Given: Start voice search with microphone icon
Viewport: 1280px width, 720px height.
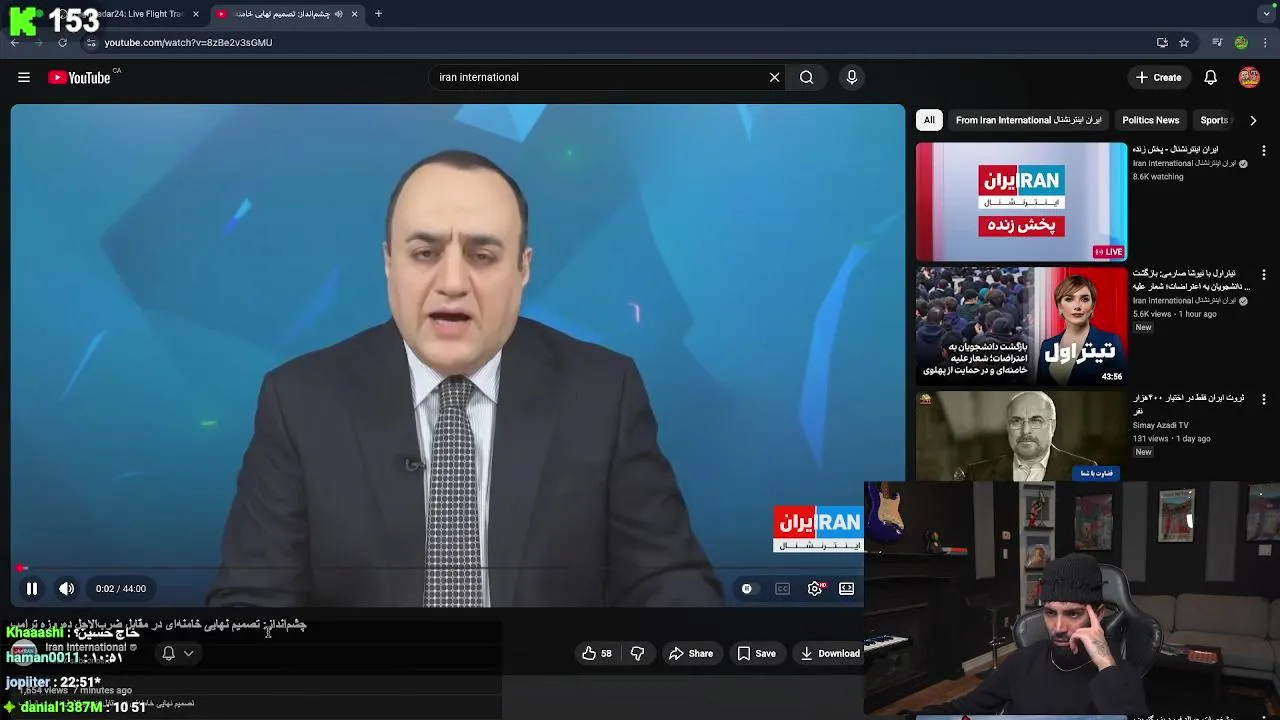Looking at the screenshot, I should 852,77.
